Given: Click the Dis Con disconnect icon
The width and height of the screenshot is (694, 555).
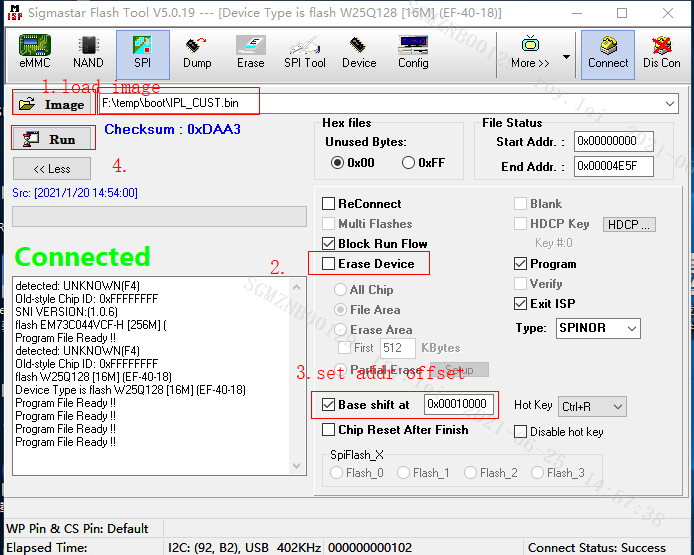Looking at the screenshot, I should coord(662,52).
